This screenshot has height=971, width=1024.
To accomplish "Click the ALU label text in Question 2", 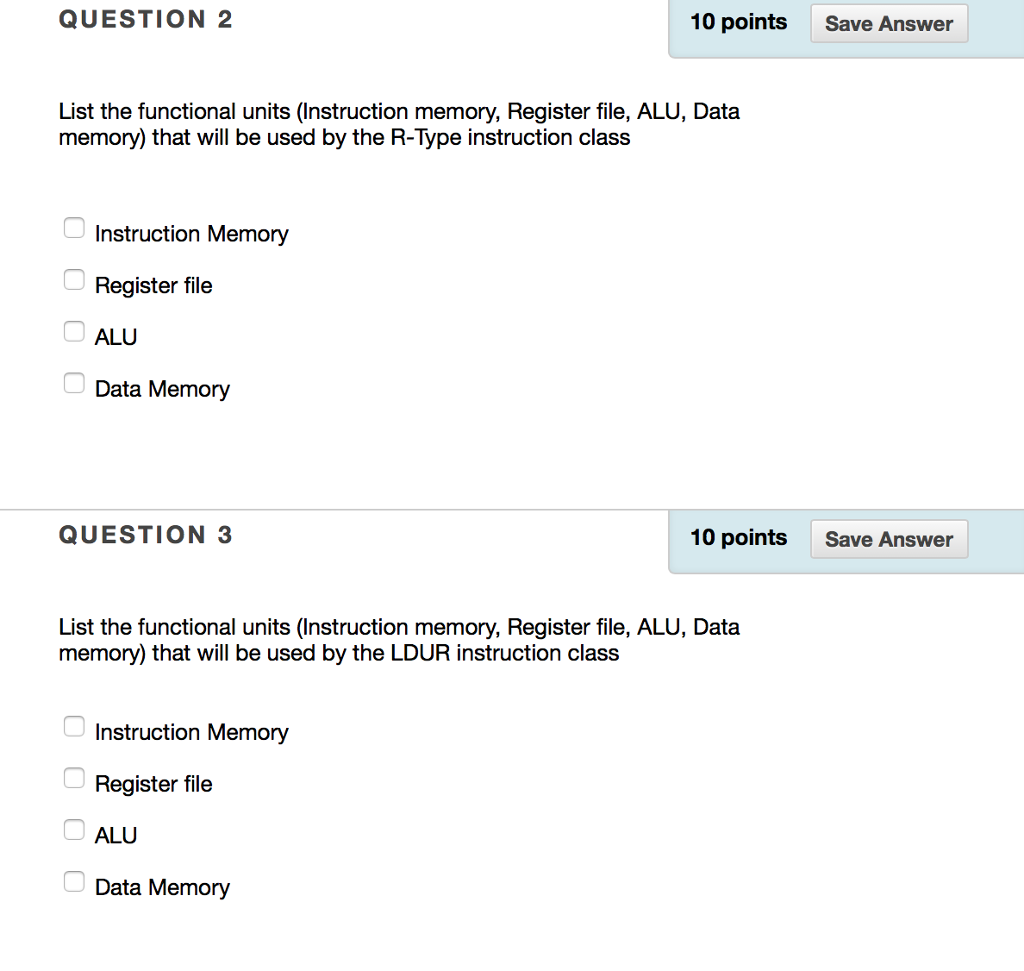I will [x=116, y=337].
